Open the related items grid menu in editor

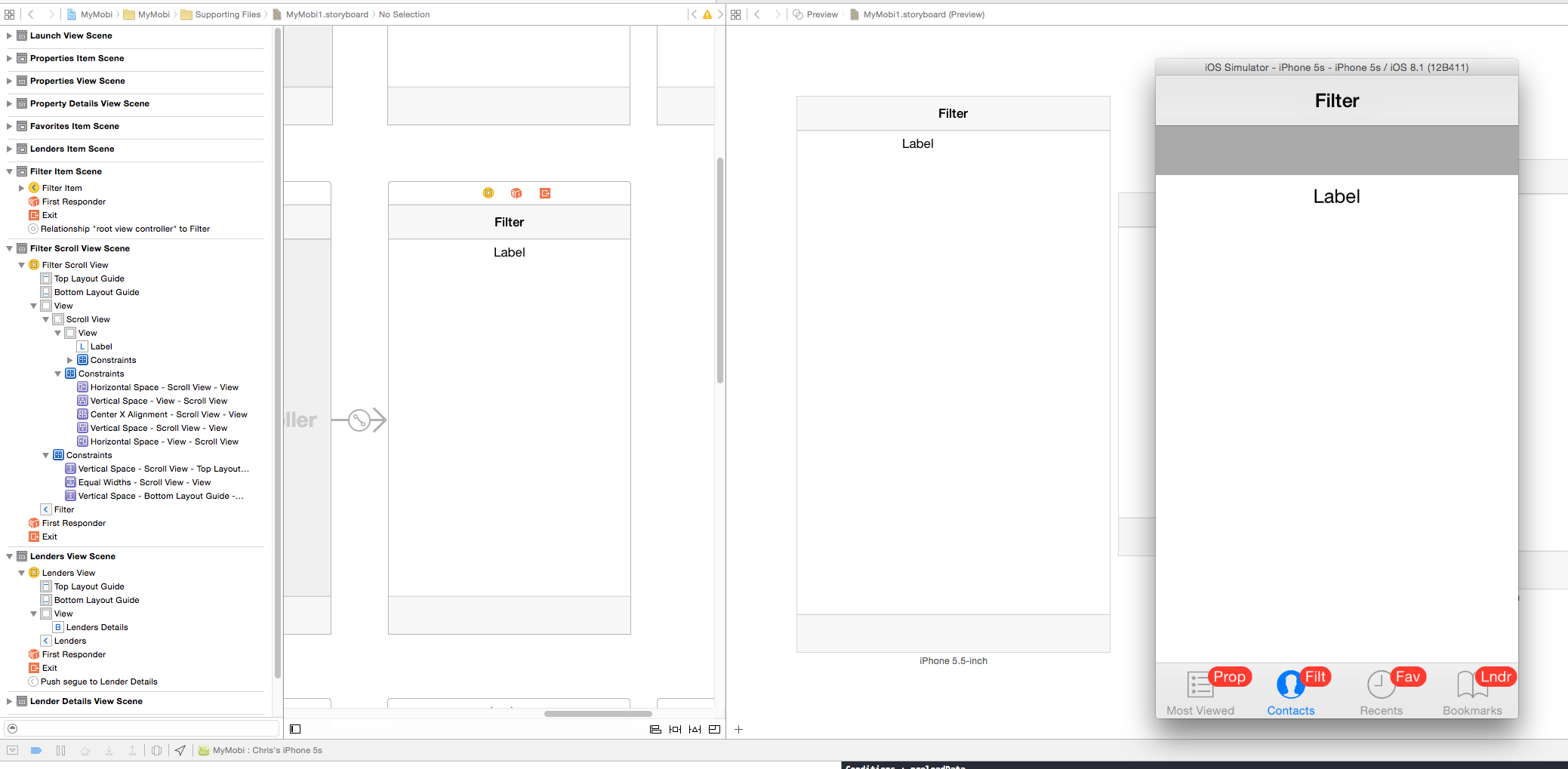(9, 14)
